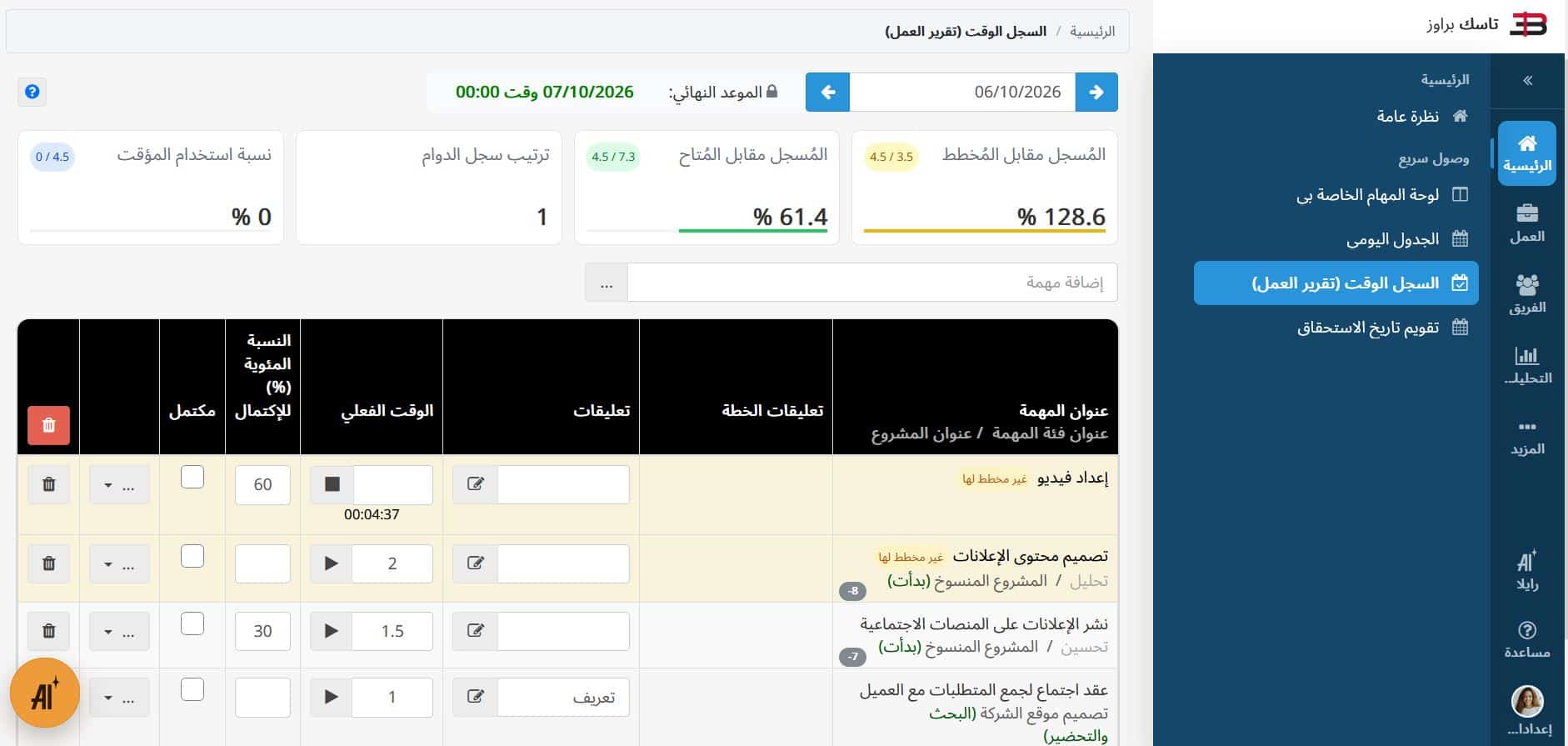Click the user profile avatar
The height and width of the screenshot is (746, 1568).
coord(1526,702)
